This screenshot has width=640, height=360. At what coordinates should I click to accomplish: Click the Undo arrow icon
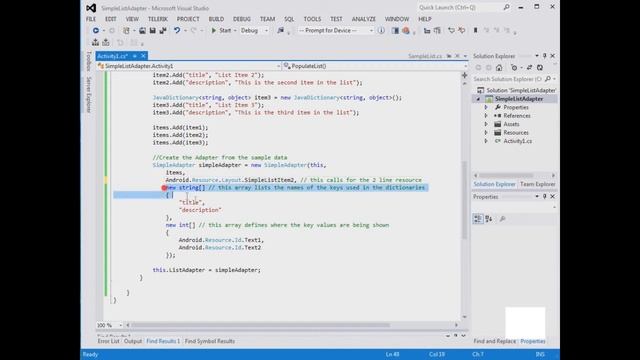point(177,31)
